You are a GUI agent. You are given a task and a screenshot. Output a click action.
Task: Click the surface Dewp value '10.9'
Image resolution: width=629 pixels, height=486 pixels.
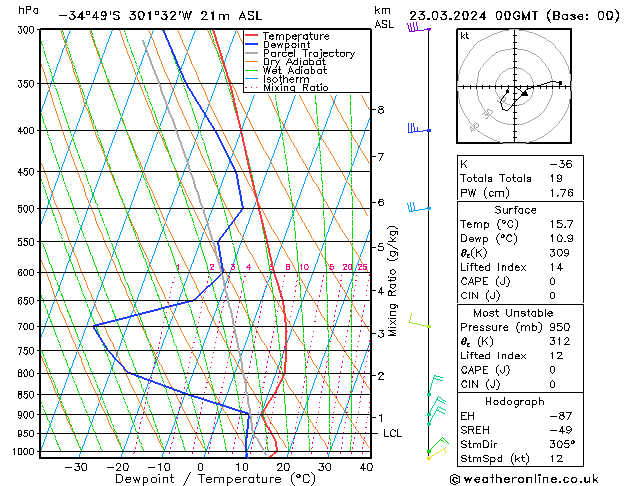tap(562, 238)
